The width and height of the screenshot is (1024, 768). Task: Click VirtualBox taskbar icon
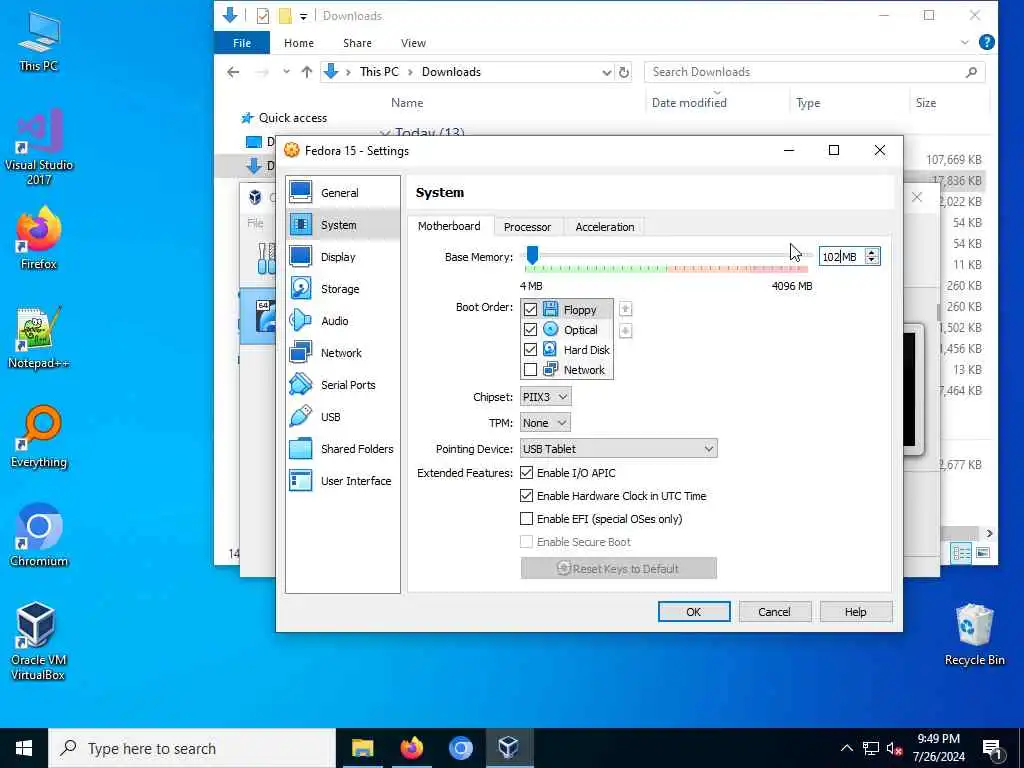point(509,748)
